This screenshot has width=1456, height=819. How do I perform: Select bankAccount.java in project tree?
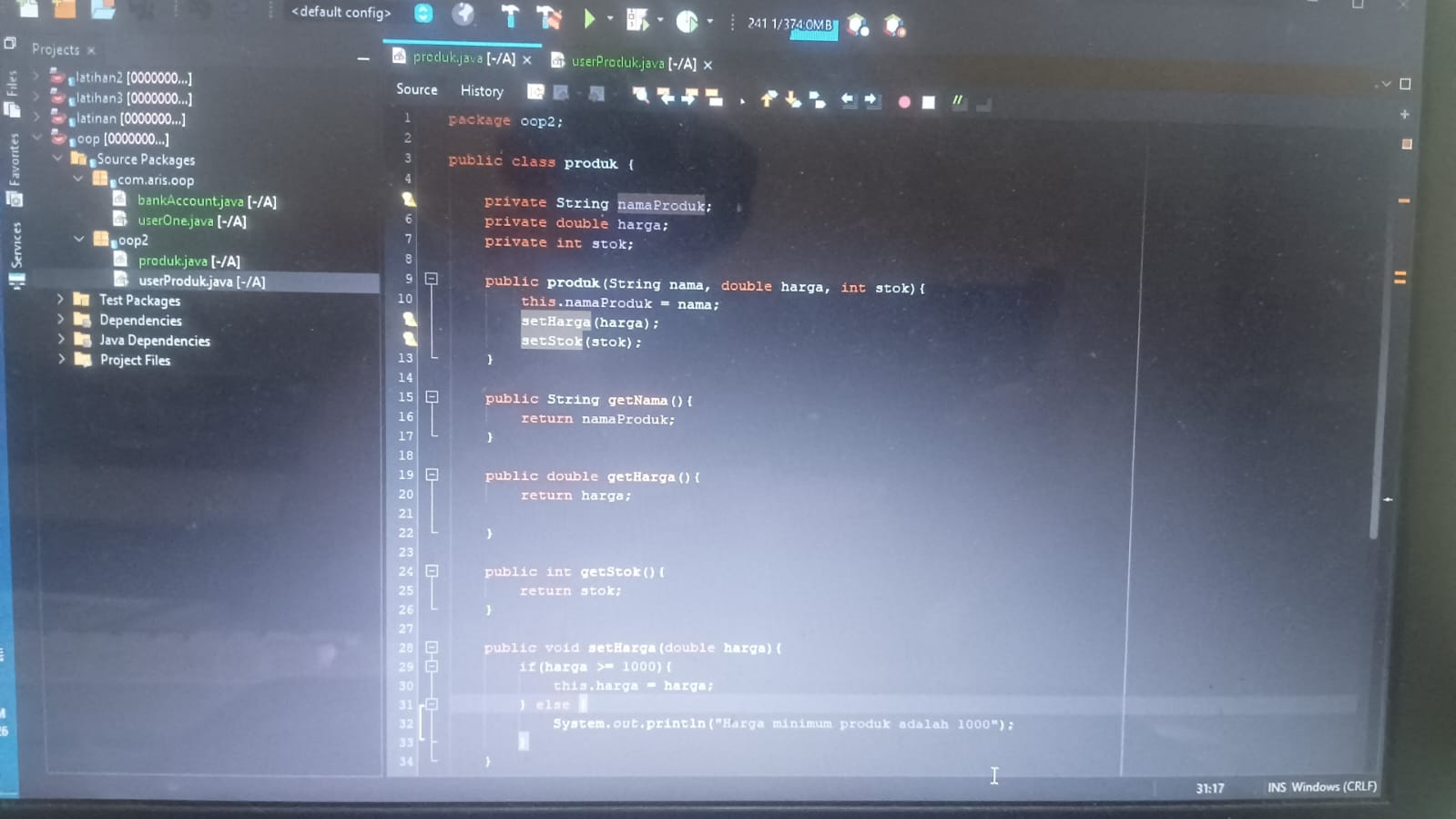(190, 200)
